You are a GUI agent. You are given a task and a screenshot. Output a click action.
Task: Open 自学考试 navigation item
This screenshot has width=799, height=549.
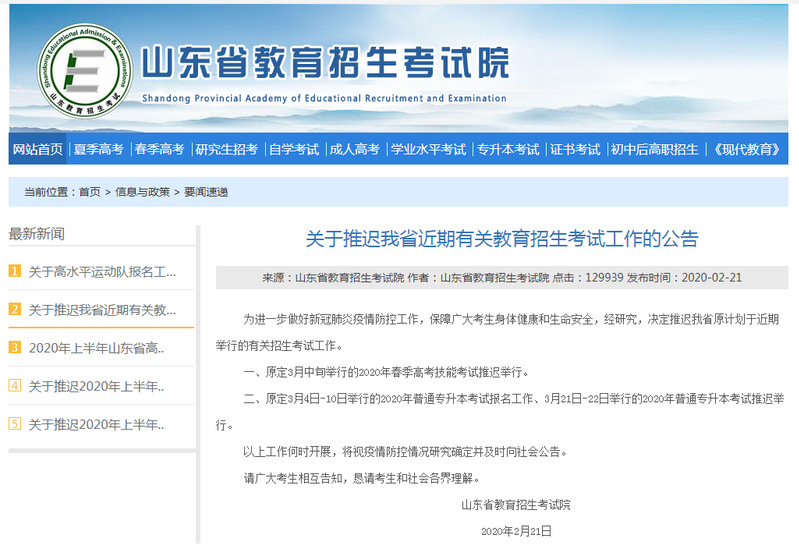[294, 149]
